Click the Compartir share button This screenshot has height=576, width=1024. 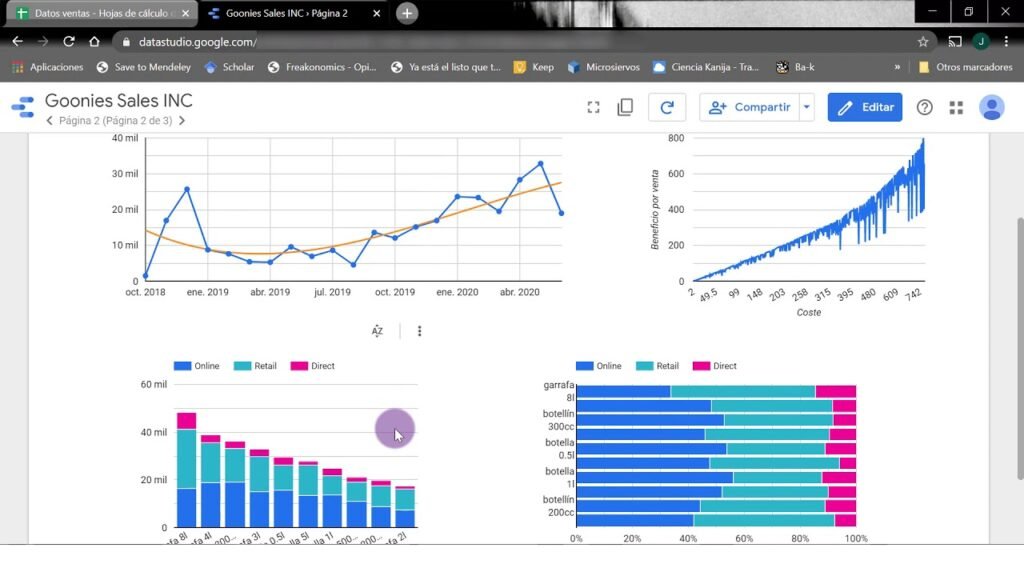coord(749,107)
